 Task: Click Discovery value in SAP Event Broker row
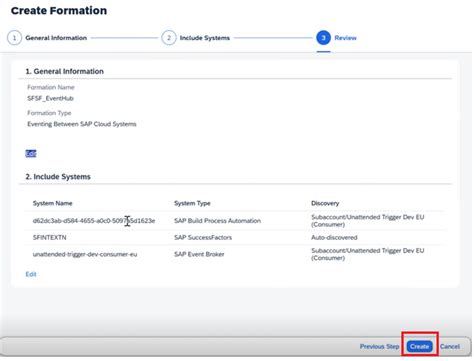[368, 254]
